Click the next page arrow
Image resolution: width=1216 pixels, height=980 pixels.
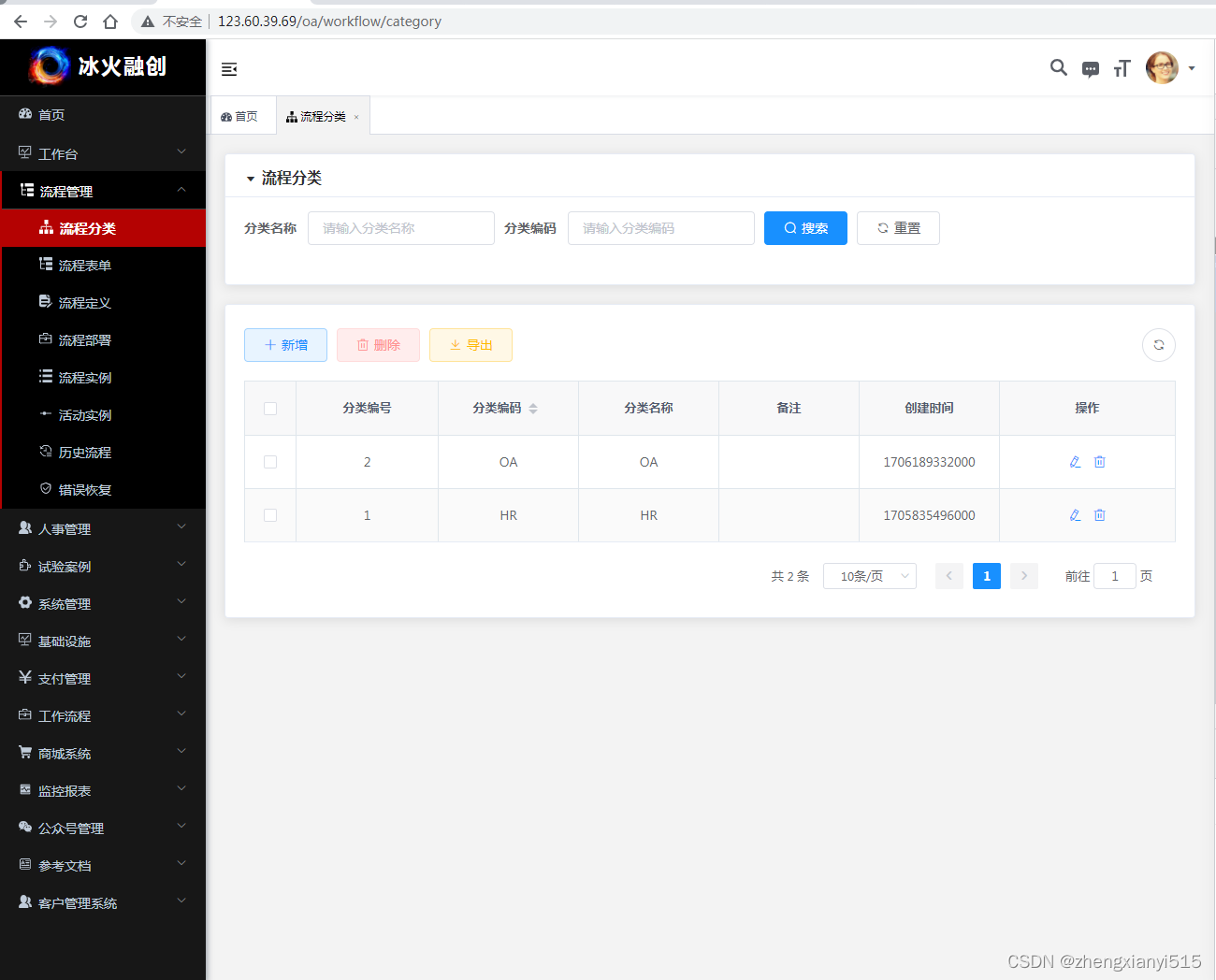coord(1024,576)
